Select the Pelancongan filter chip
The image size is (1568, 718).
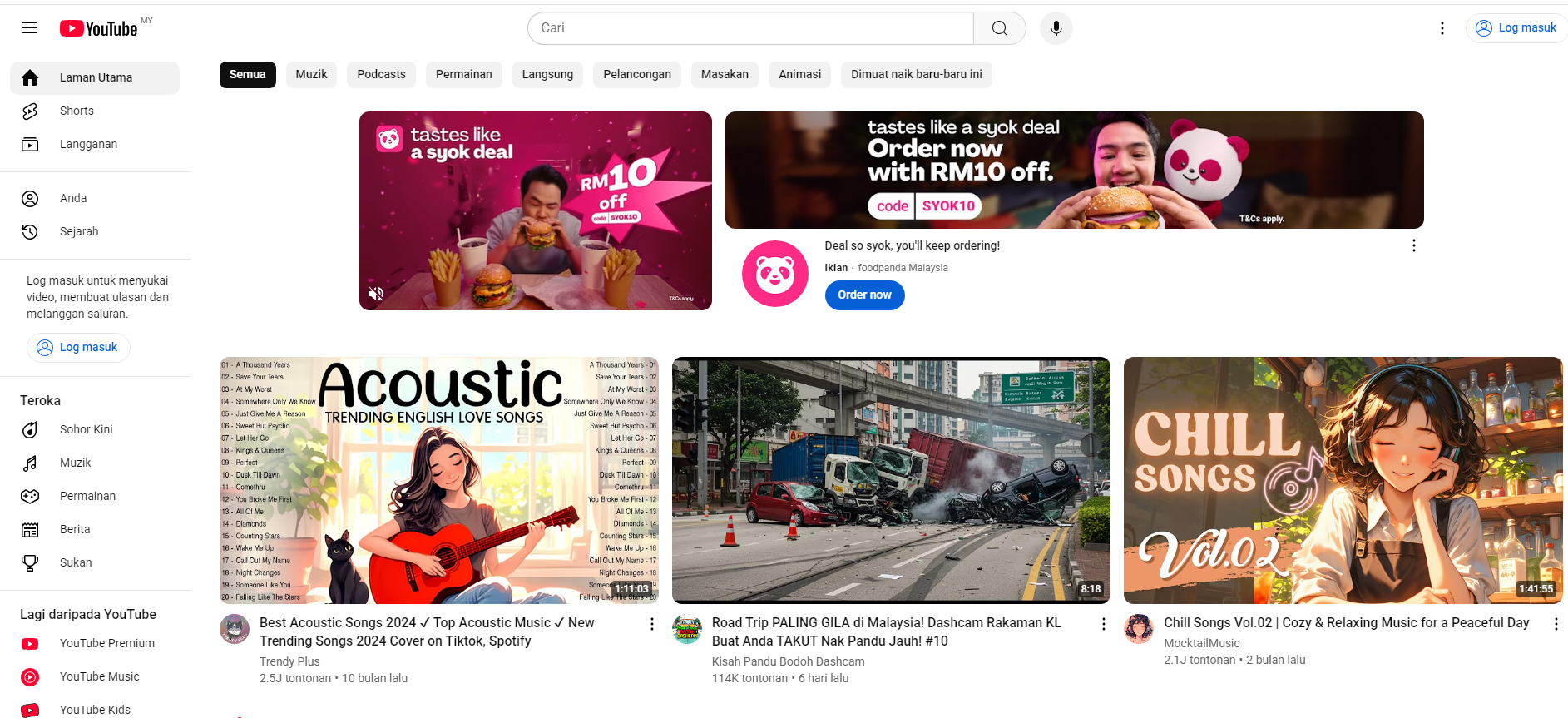637,74
